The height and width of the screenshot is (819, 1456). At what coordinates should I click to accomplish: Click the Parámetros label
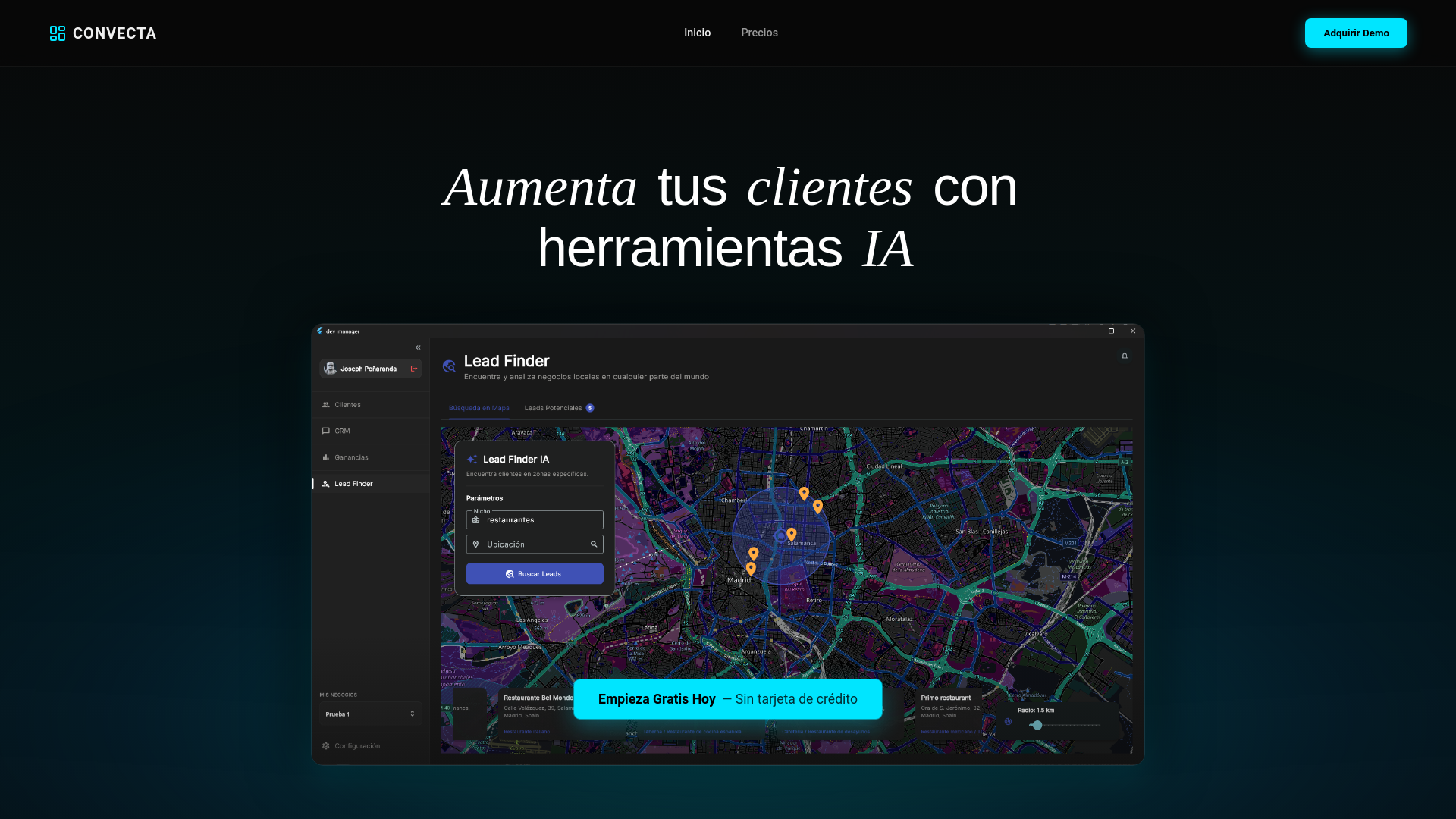coord(485,498)
